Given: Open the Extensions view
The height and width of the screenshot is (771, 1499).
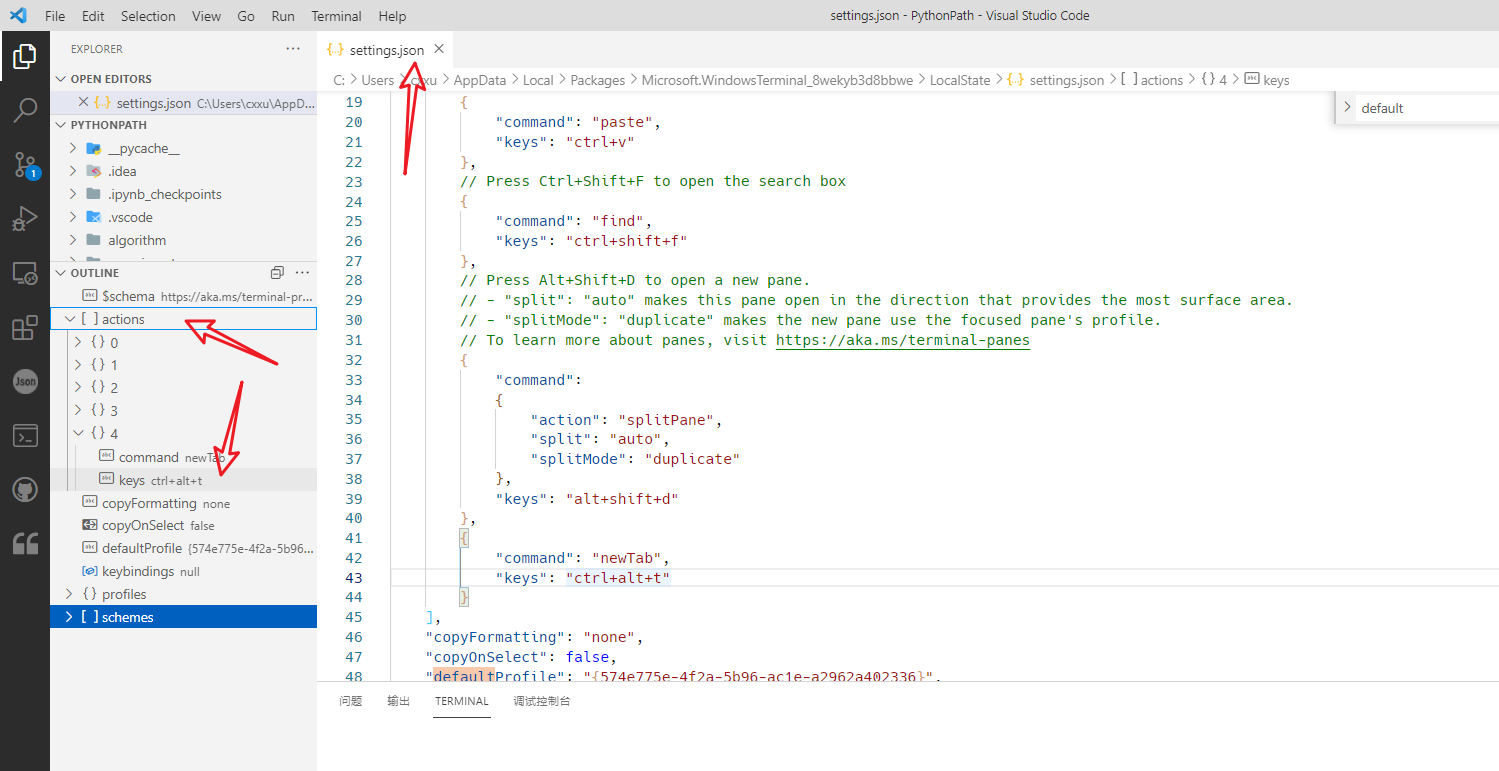Looking at the screenshot, I should coord(25,327).
